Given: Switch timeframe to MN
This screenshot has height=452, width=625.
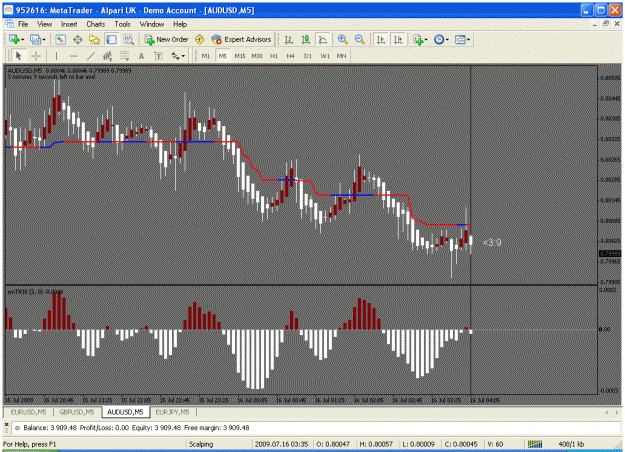Looking at the screenshot, I should pos(342,56).
